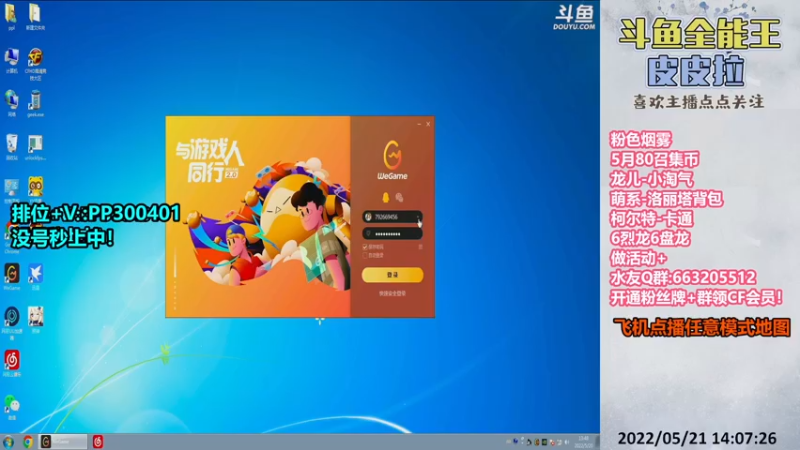Open the geek.exe desktop shortcut
Image resolution: width=800 pixels, height=450 pixels.
[x=35, y=104]
